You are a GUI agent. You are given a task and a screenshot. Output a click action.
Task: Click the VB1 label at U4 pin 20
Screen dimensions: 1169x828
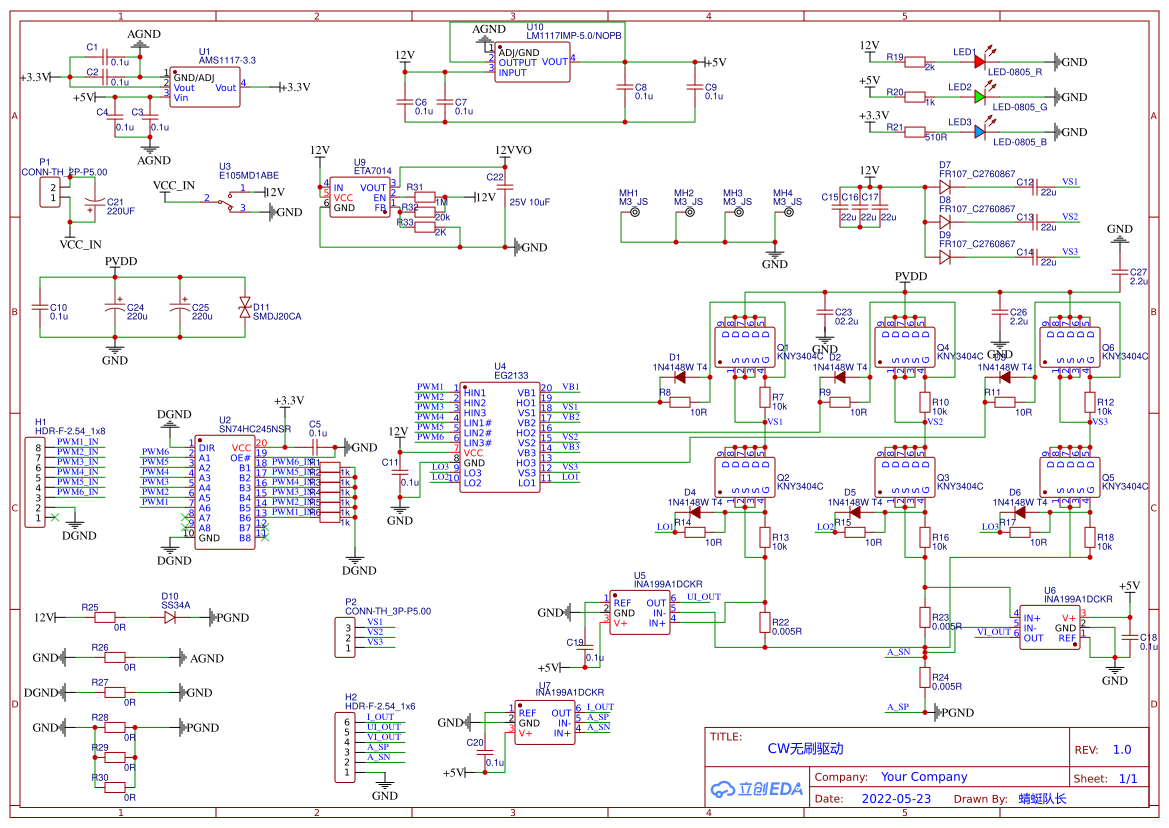(x=570, y=387)
